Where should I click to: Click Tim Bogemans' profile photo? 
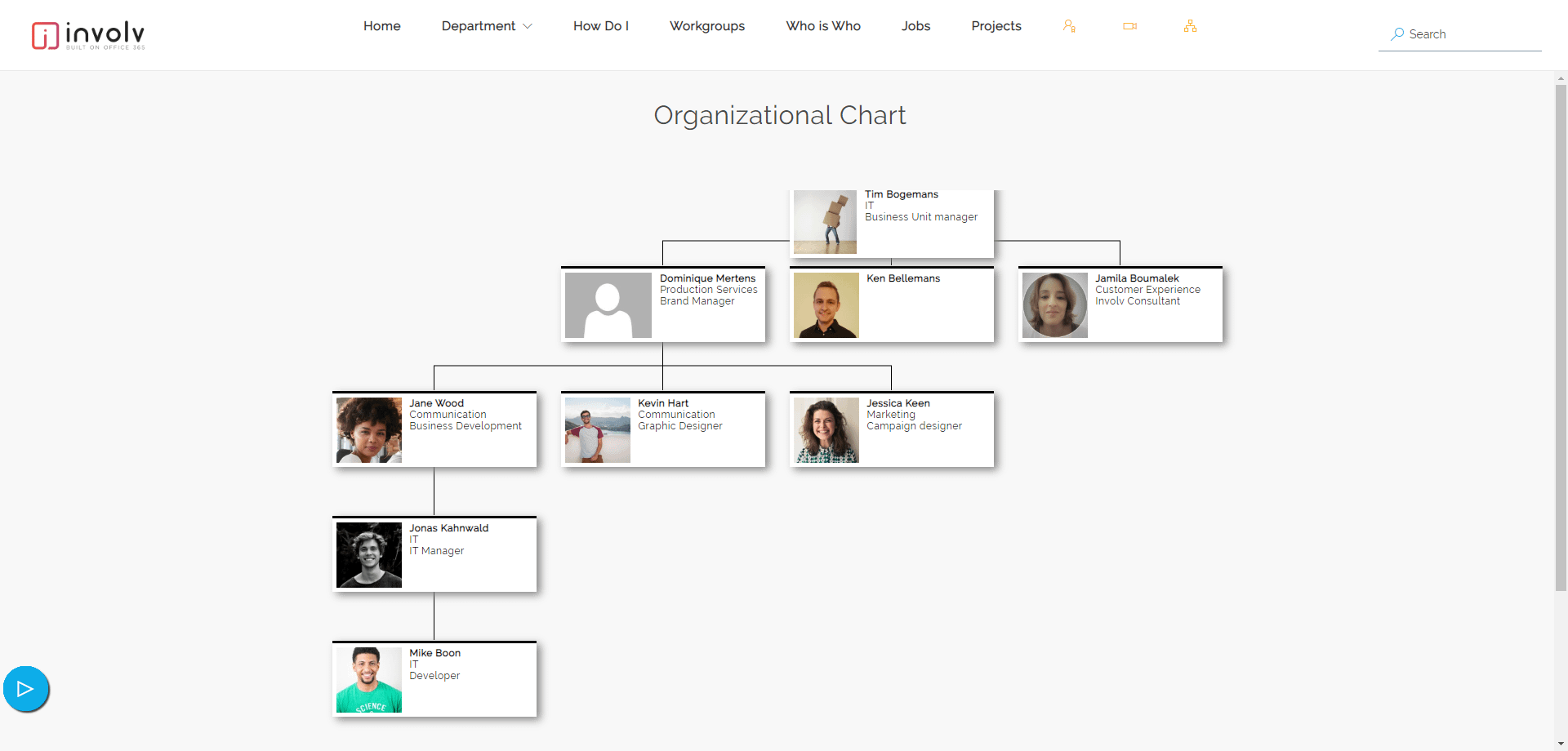824,221
